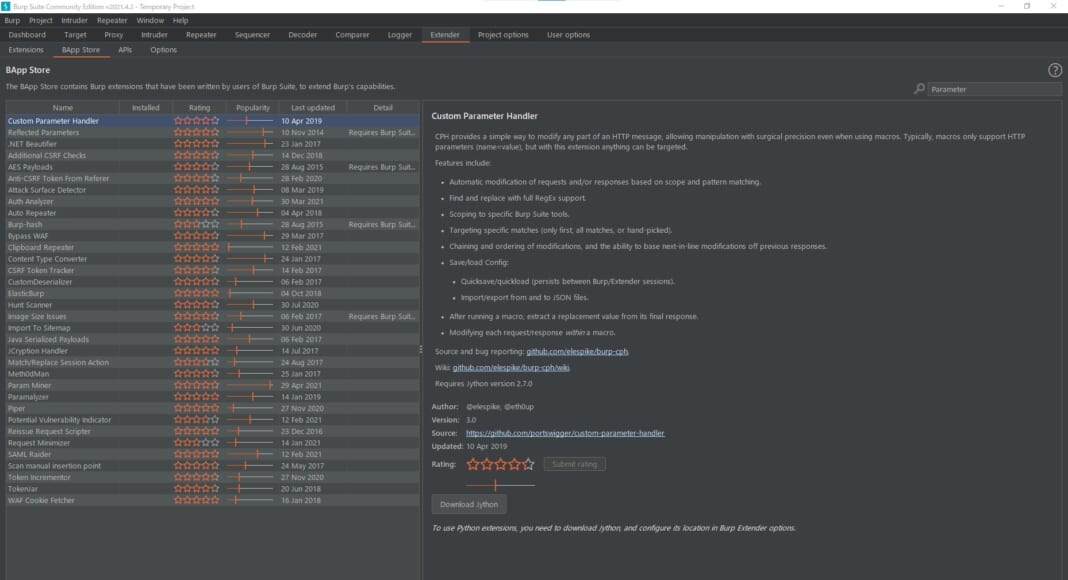
Task: Select the Reflected Parameters extension row
Action: [44, 132]
